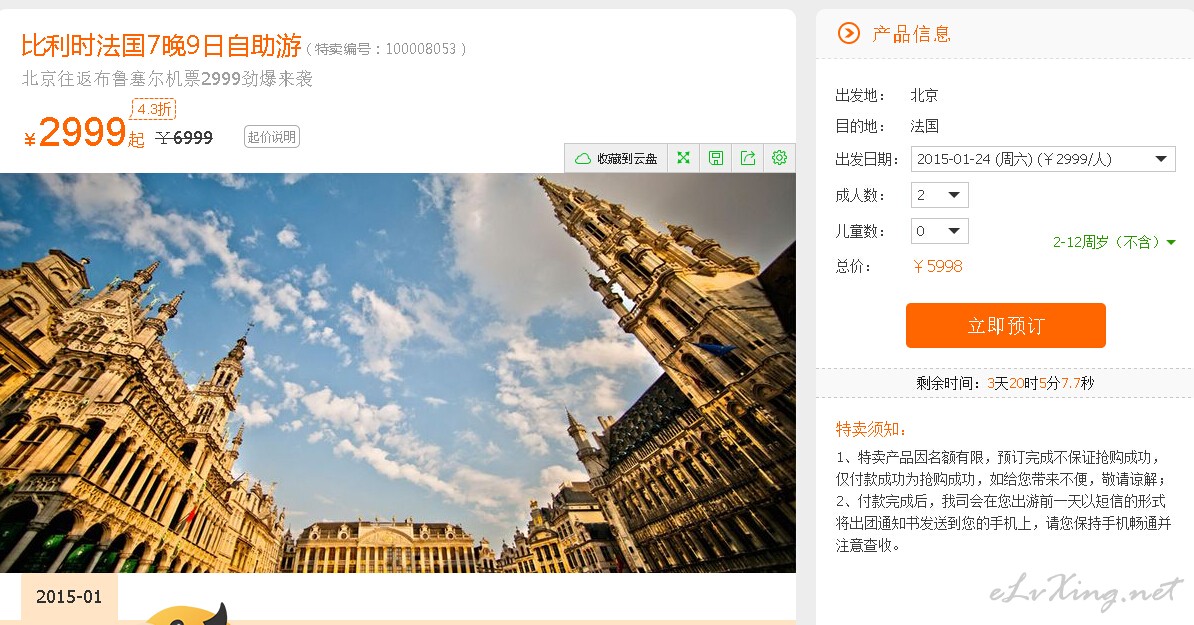
Task: Click the 特卖须知 heading
Action: coord(871,429)
